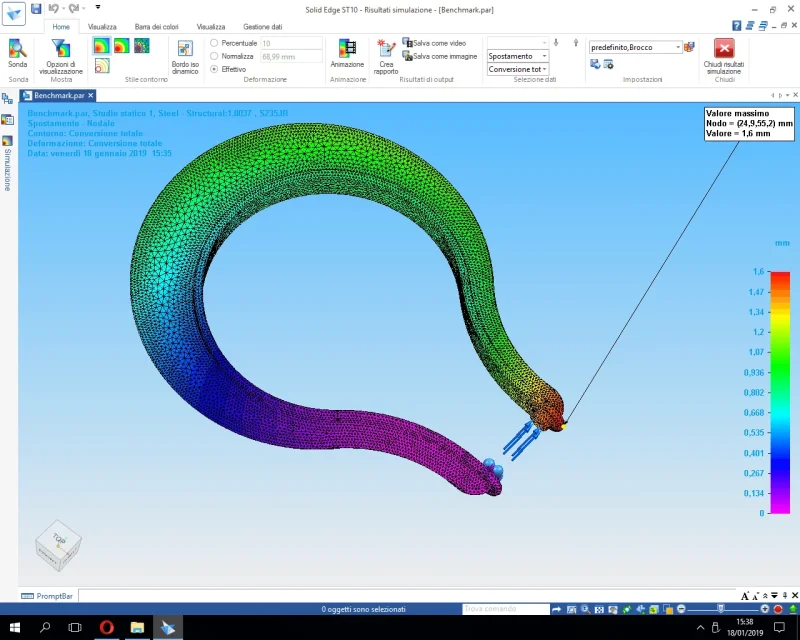Select the Effettivo radio button
Screen dimensions: 800x640
click(215, 69)
